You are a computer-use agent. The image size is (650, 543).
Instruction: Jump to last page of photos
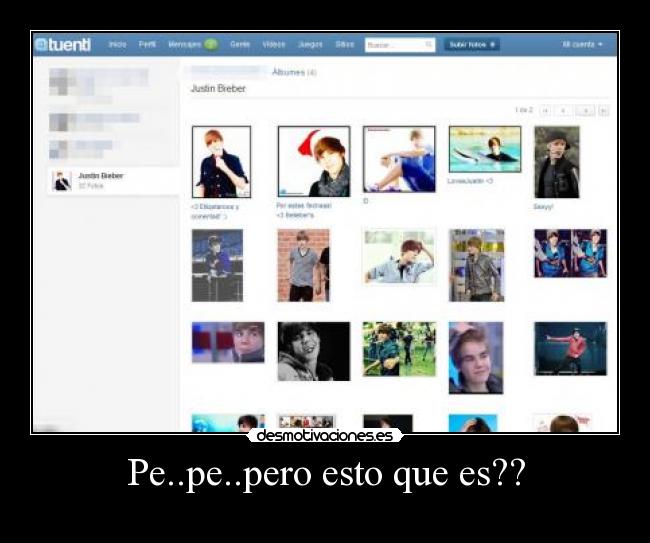[604, 111]
